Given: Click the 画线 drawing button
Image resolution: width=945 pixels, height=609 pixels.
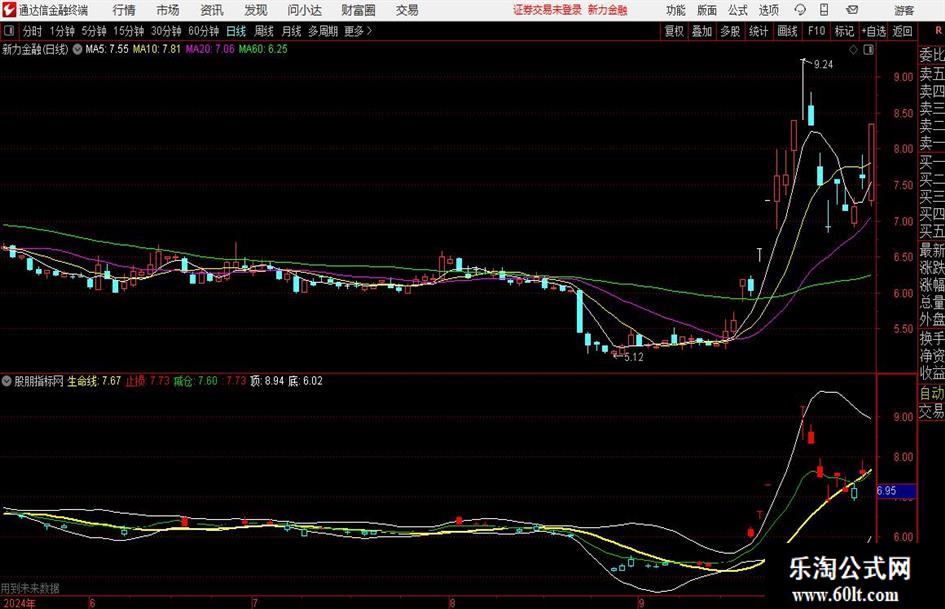Looking at the screenshot, I should click(787, 31).
